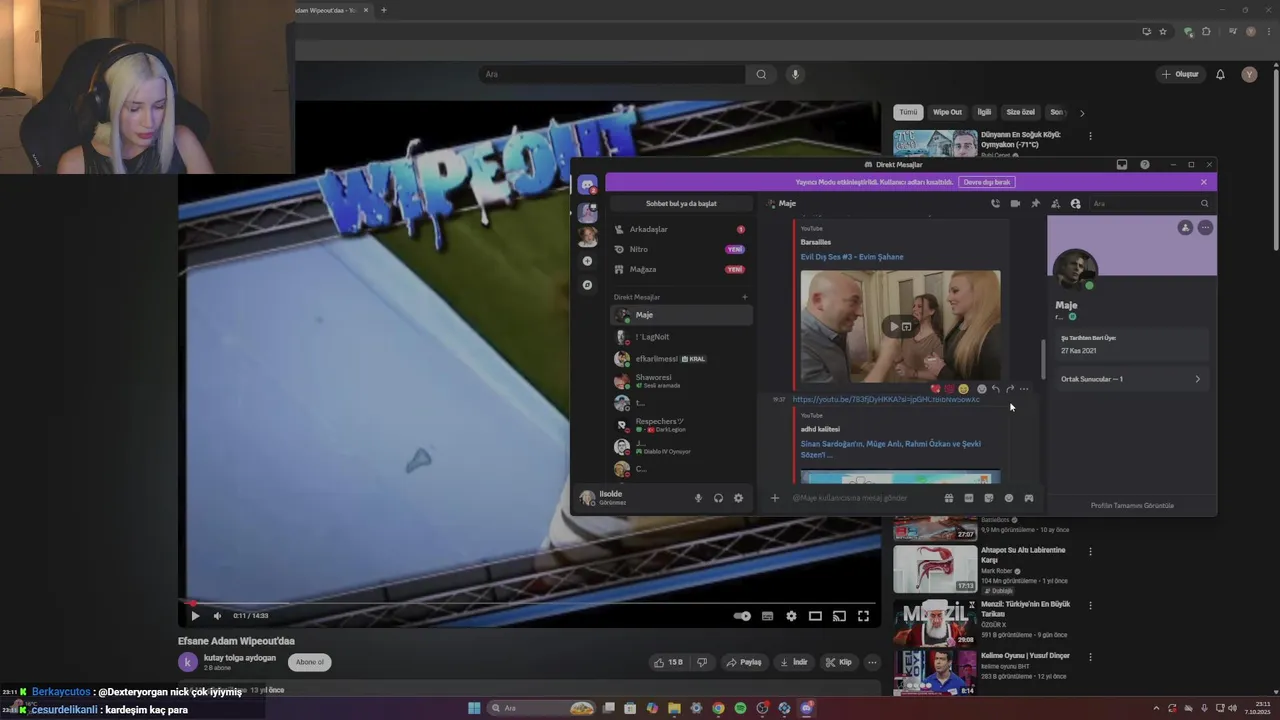Viewport: 1280px width, 720px height.
Task: Open more actions next to Klip
Action: 872,662
